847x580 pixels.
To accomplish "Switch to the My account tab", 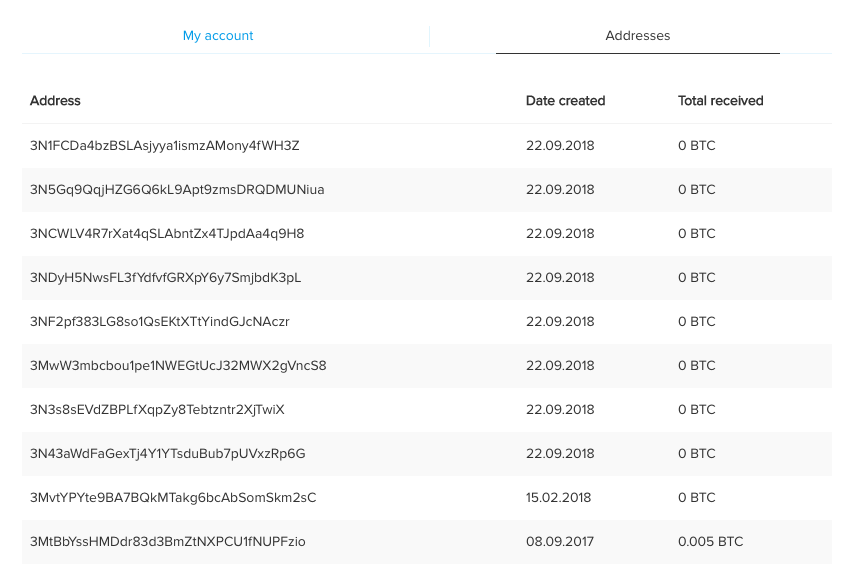I will pos(218,36).
